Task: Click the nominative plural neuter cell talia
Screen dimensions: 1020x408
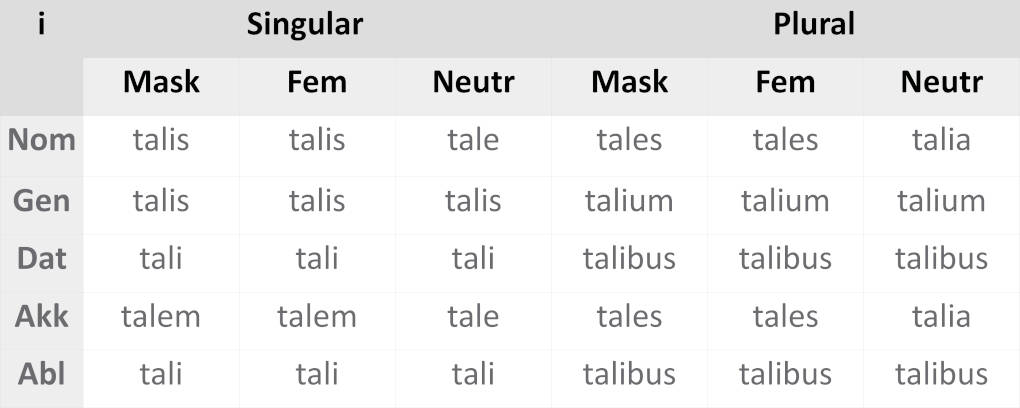Action: tap(941, 140)
